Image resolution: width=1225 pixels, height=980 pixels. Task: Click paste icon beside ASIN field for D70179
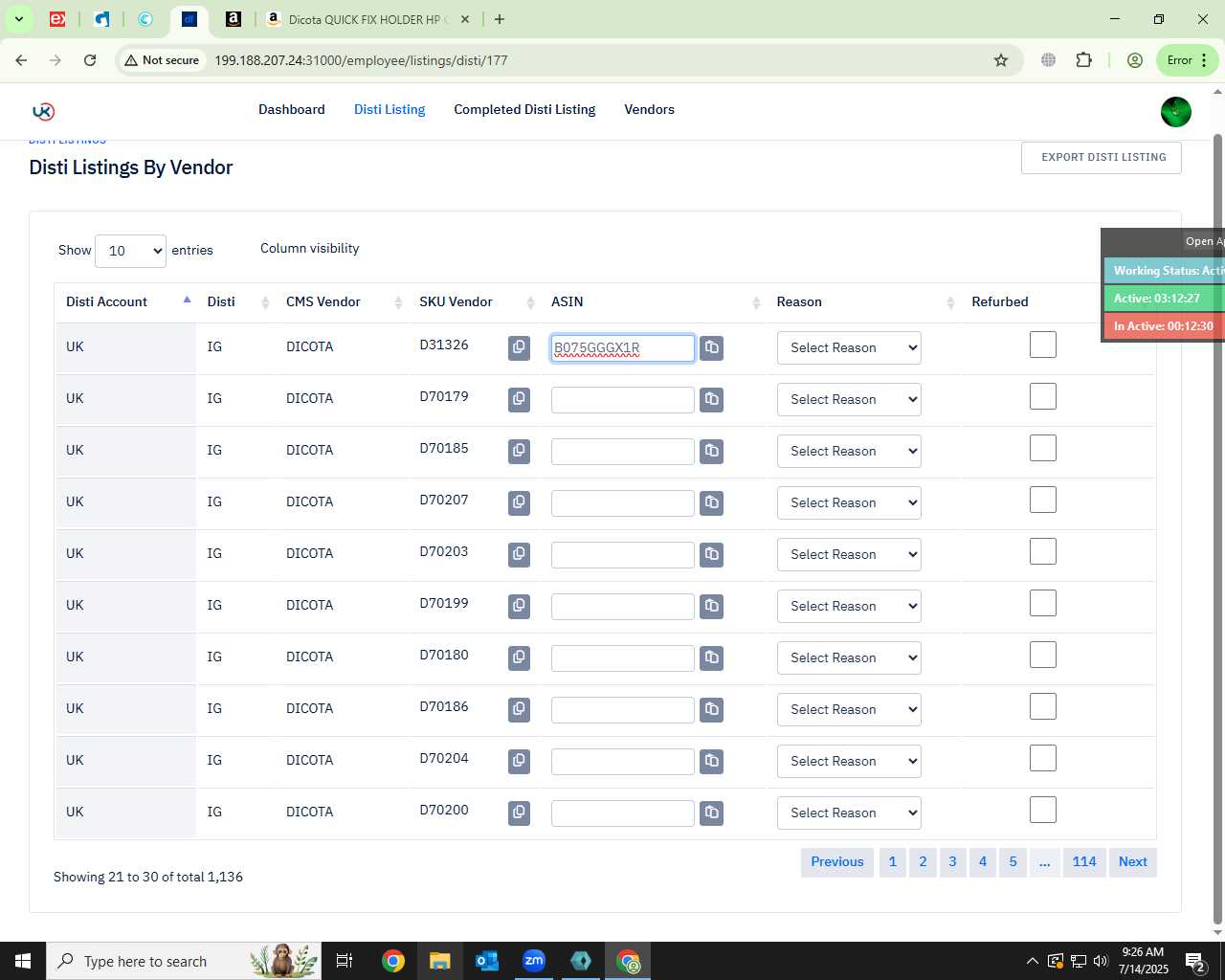pos(711,399)
